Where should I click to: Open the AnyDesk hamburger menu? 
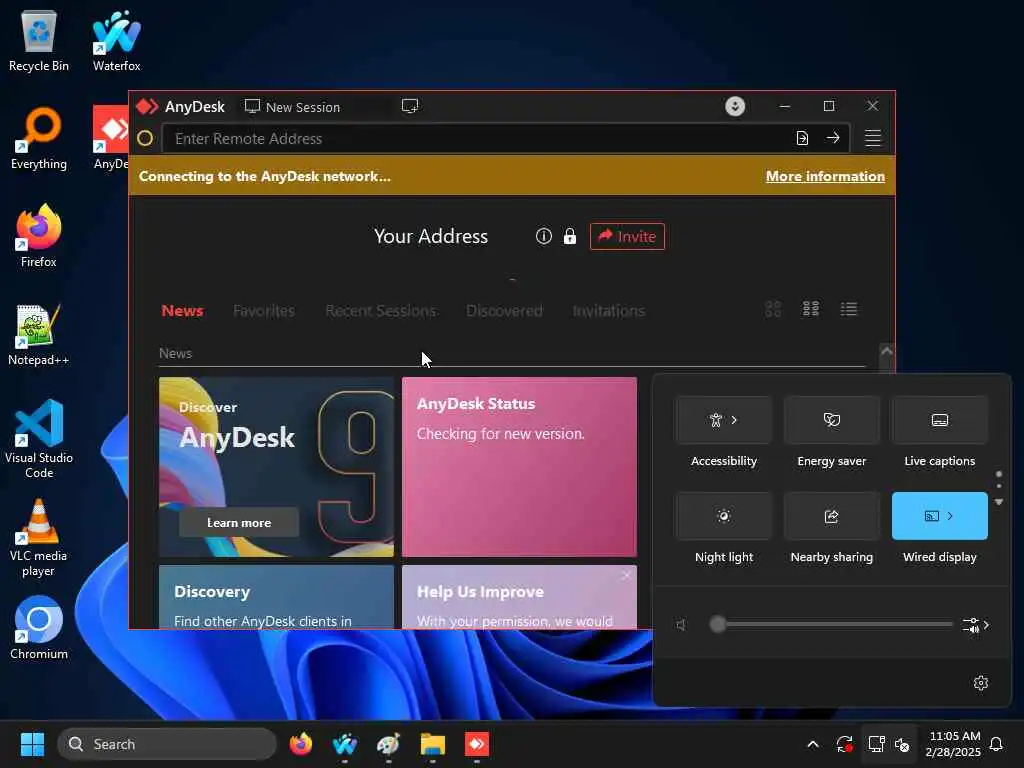tap(872, 138)
